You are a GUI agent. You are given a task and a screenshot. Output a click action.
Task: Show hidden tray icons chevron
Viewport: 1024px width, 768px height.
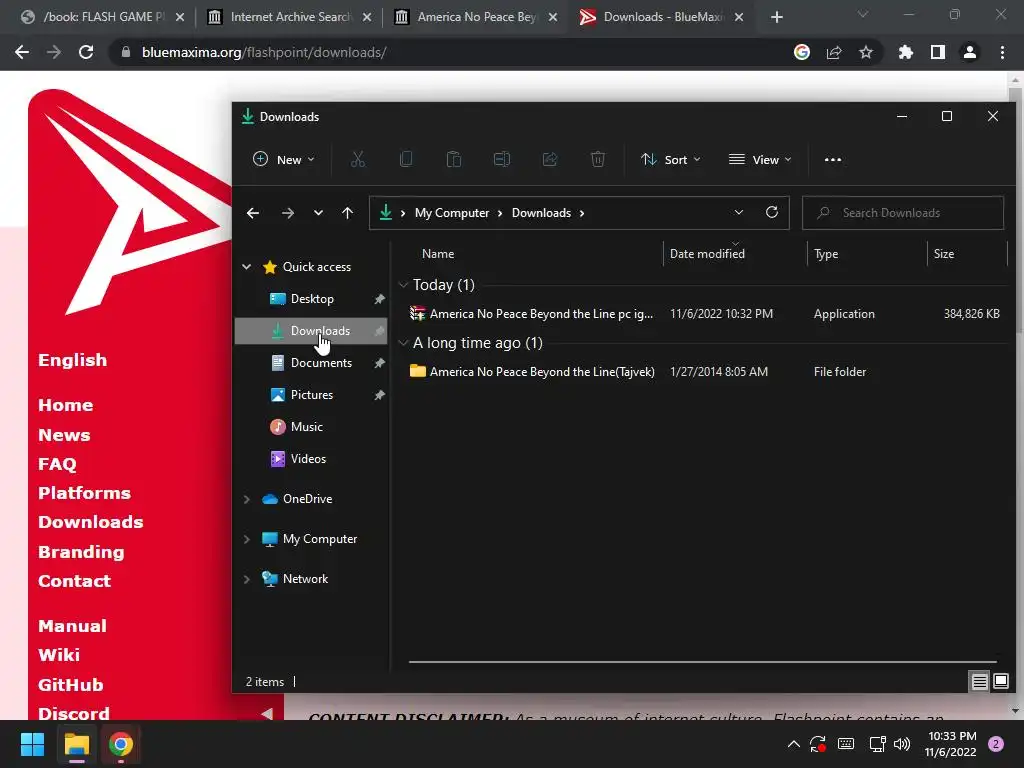793,744
